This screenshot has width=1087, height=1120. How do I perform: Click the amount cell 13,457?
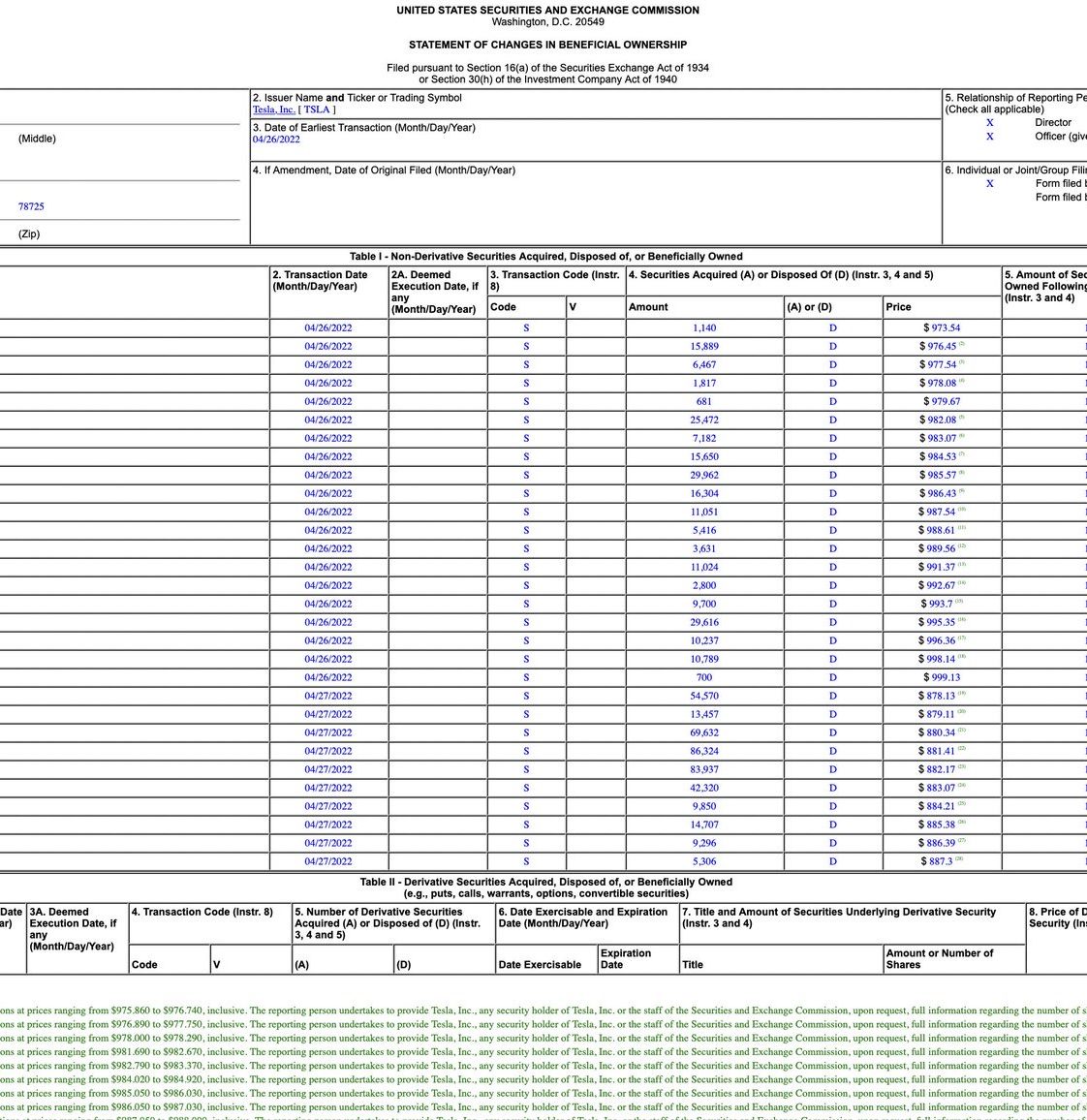pyautogui.click(x=704, y=715)
